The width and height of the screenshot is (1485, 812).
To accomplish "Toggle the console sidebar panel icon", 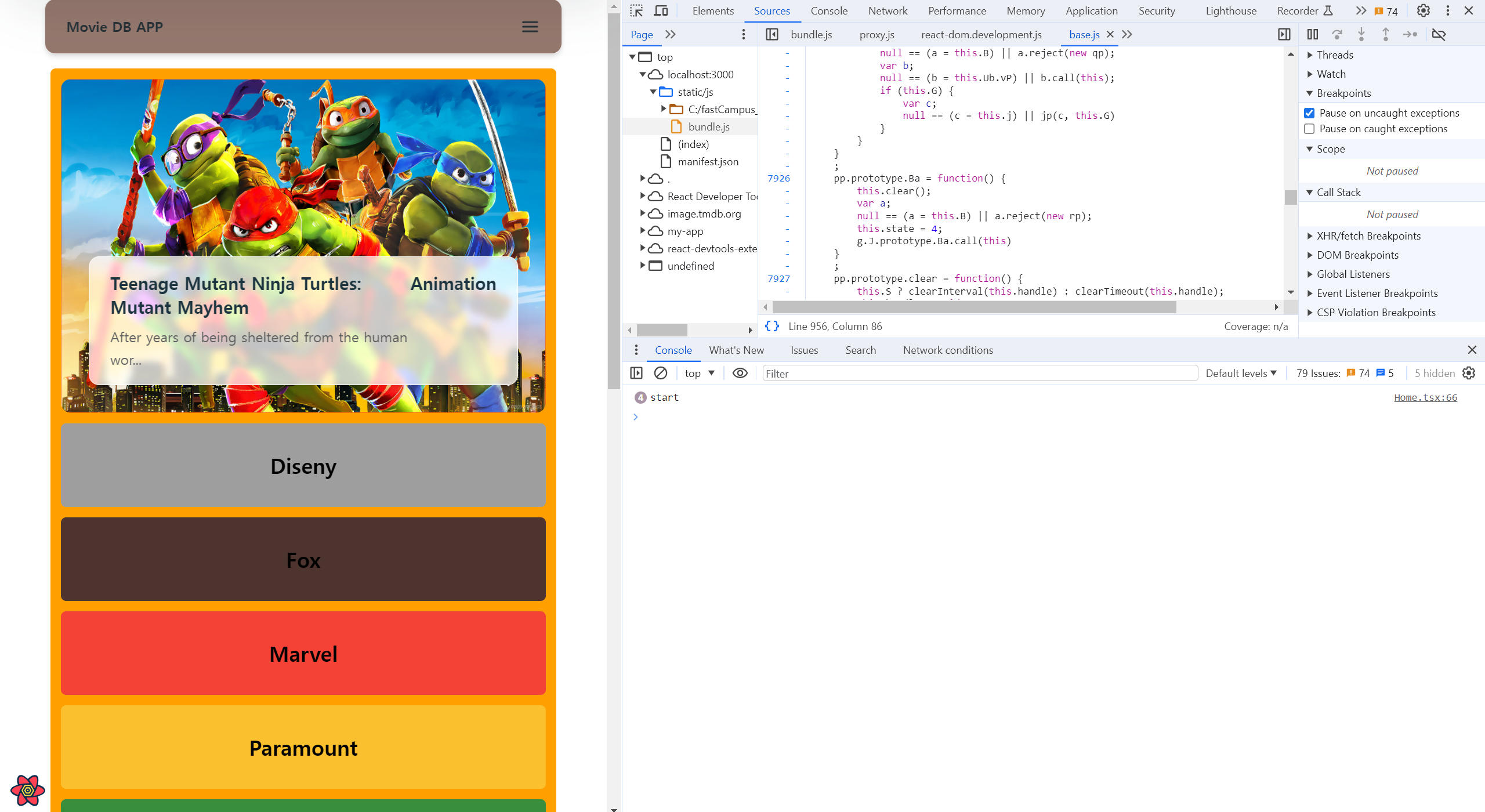I will click(636, 373).
